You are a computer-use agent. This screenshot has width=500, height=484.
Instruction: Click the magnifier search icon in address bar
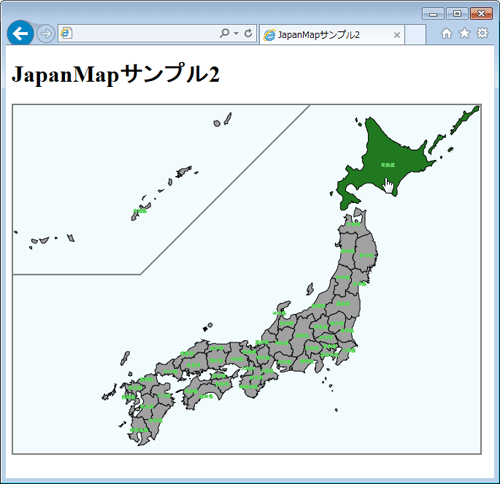[225, 33]
